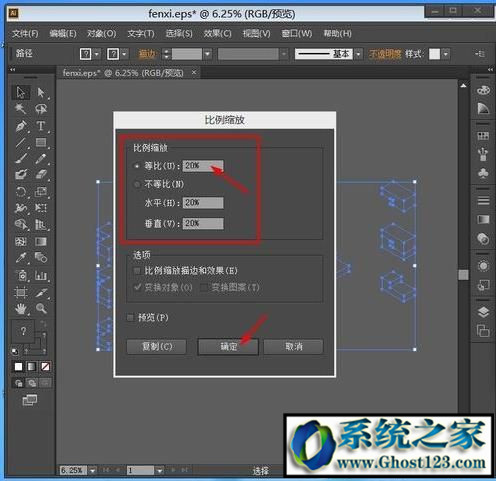The width and height of the screenshot is (496, 481).
Task: Expand the 基本 stroke style dropdown
Action: coord(358,54)
